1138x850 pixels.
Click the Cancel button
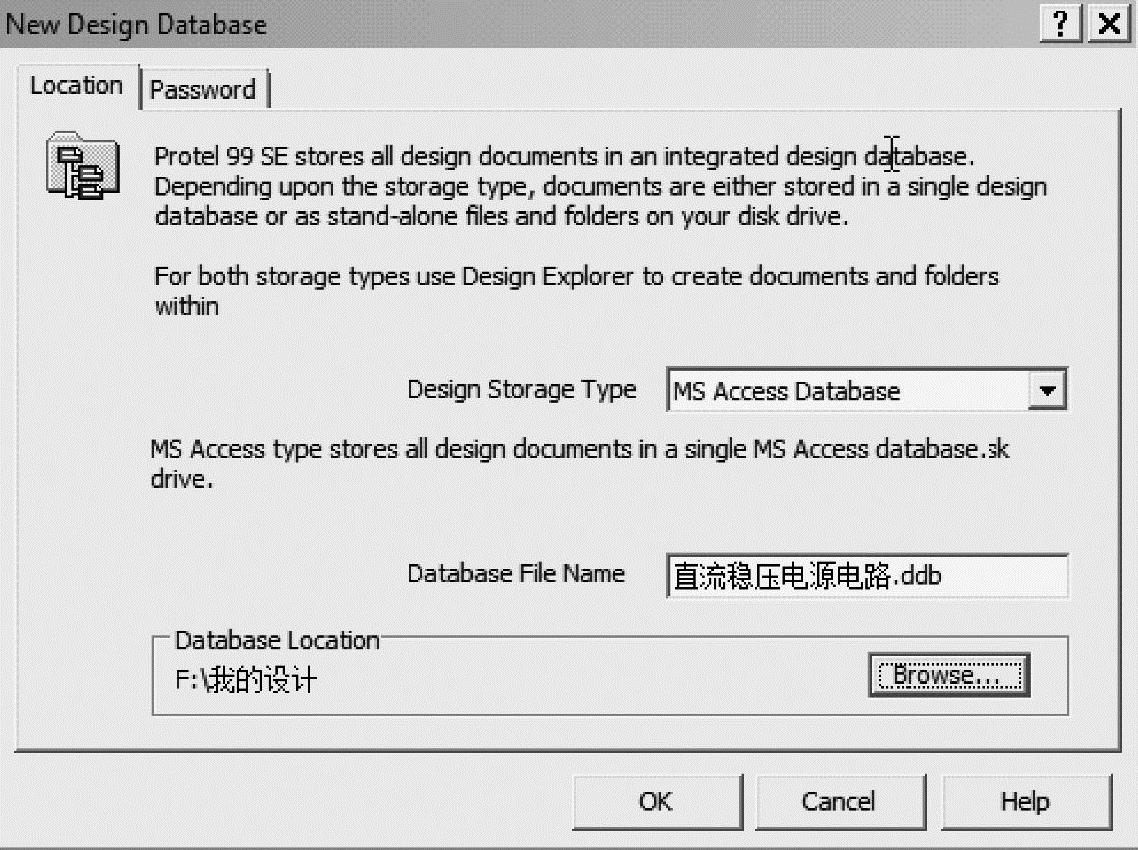click(x=838, y=801)
